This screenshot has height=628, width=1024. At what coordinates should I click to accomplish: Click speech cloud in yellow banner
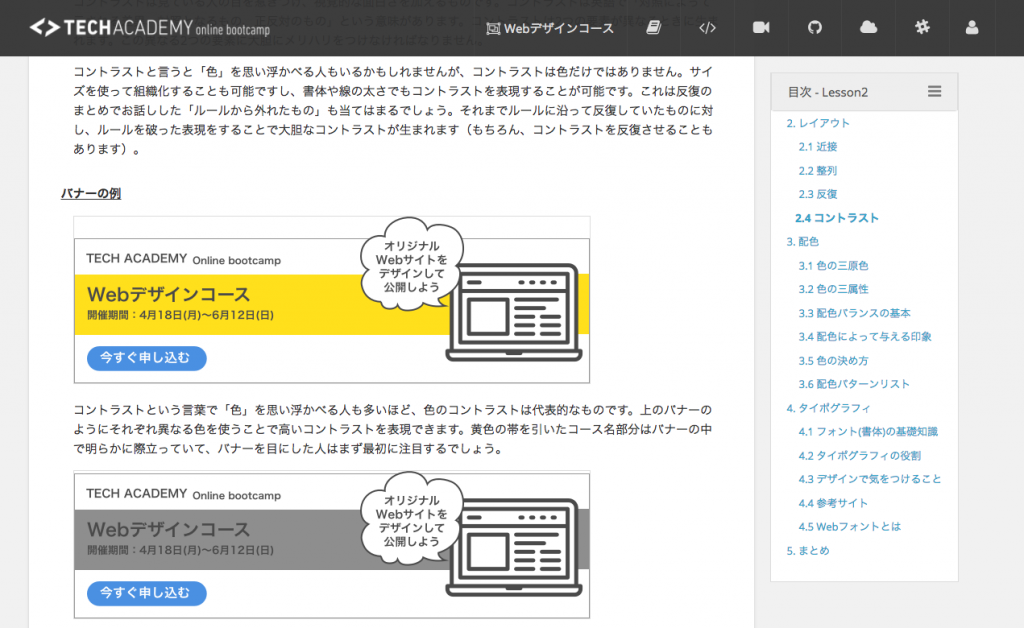[411, 264]
